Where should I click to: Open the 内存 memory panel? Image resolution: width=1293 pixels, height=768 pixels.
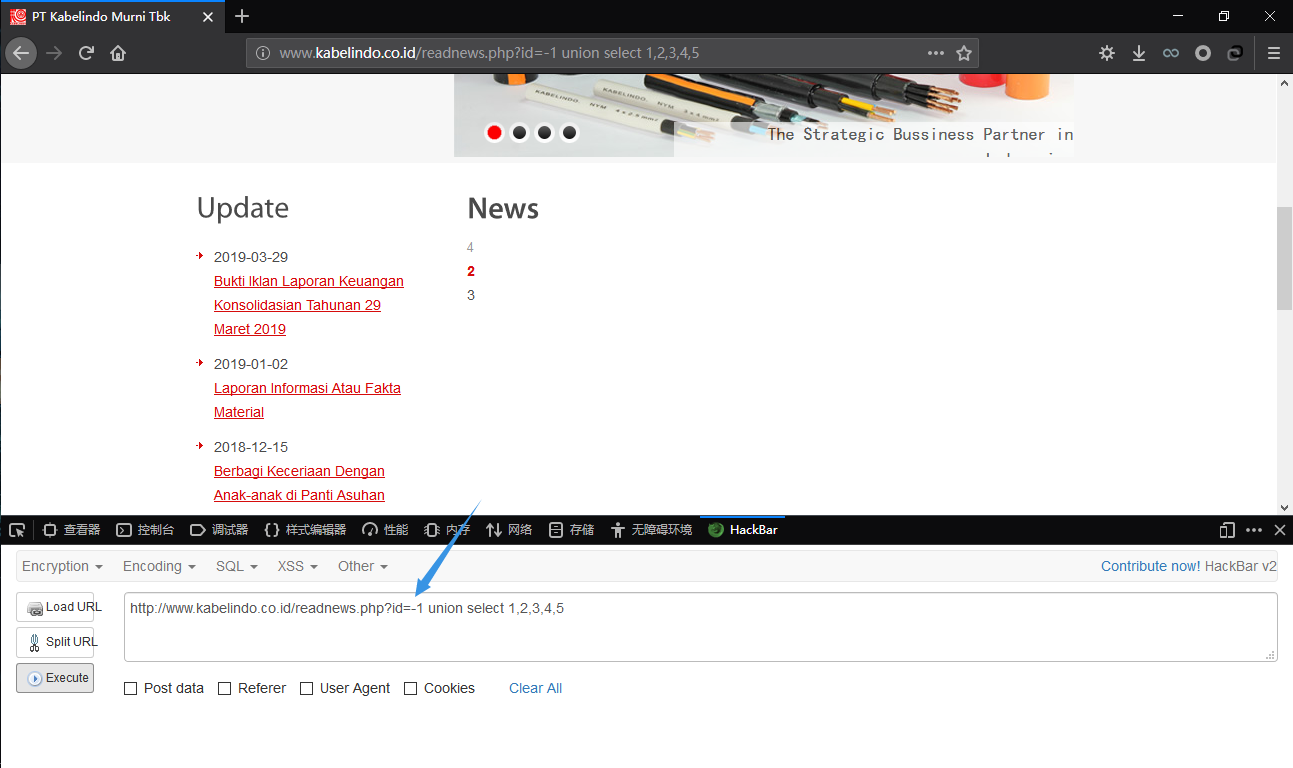pyautogui.click(x=447, y=530)
